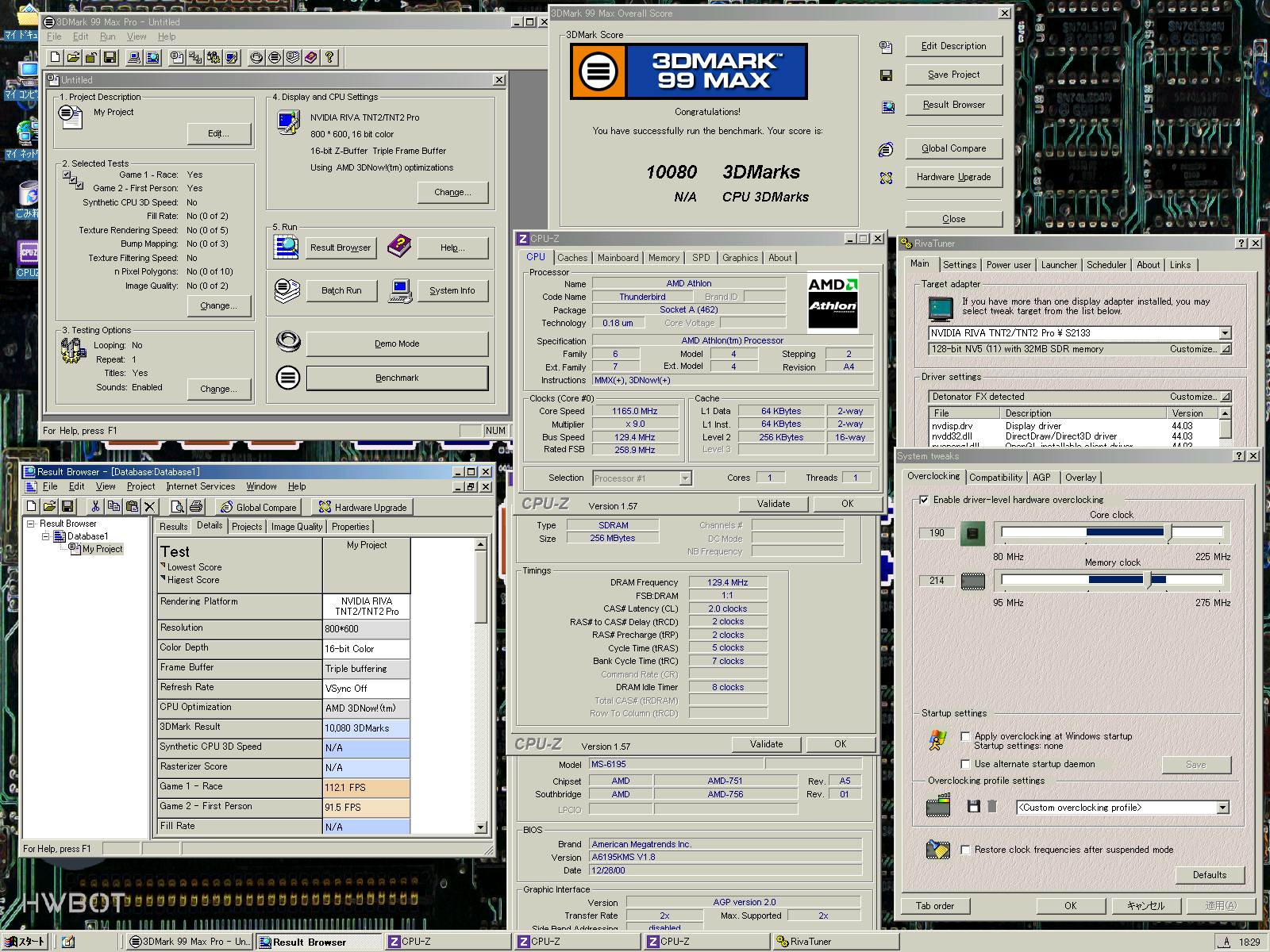Click the Core clock slider thumb

(x=1168, y=532)
